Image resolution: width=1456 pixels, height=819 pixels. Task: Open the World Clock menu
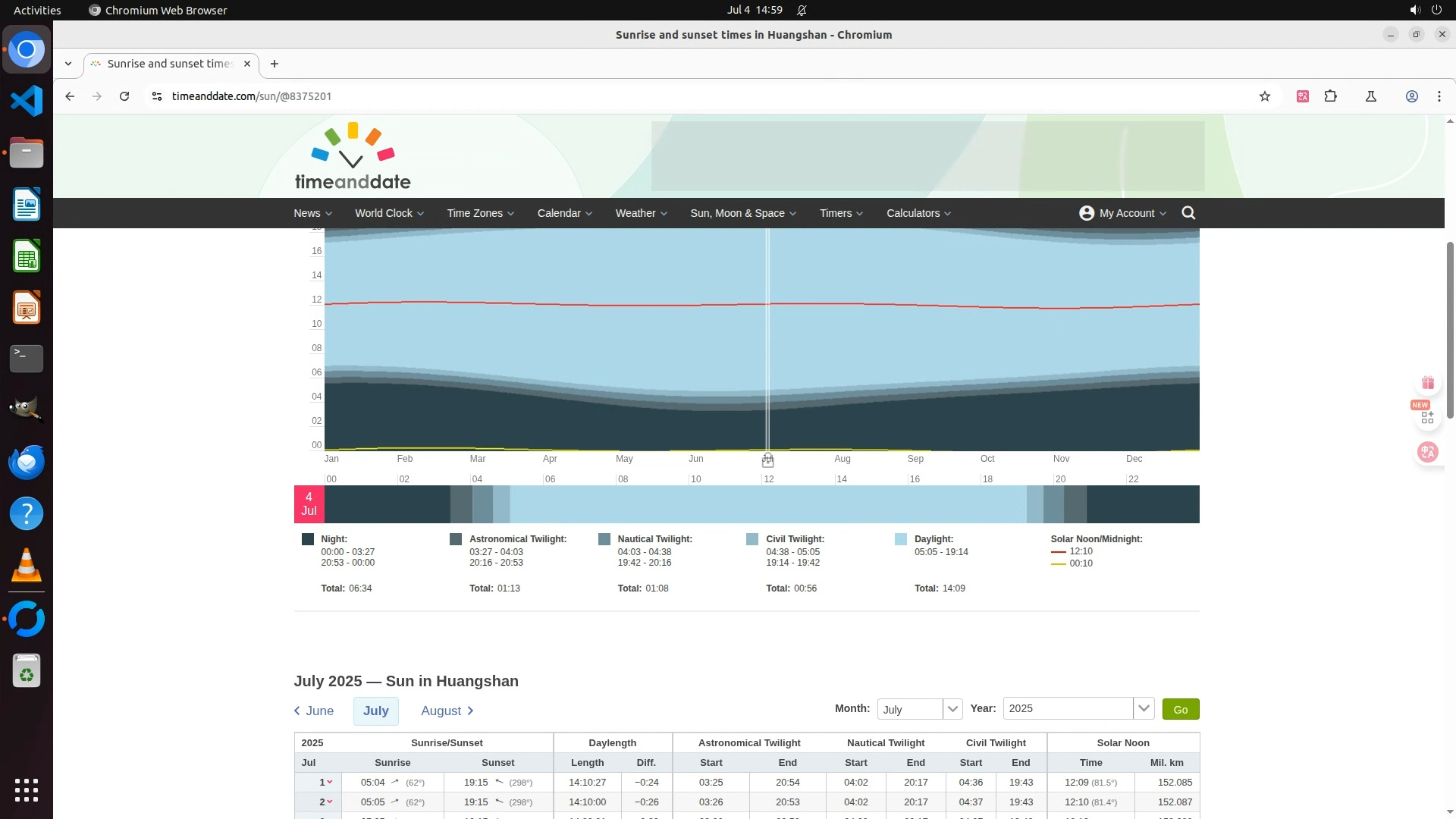(388, 213)
